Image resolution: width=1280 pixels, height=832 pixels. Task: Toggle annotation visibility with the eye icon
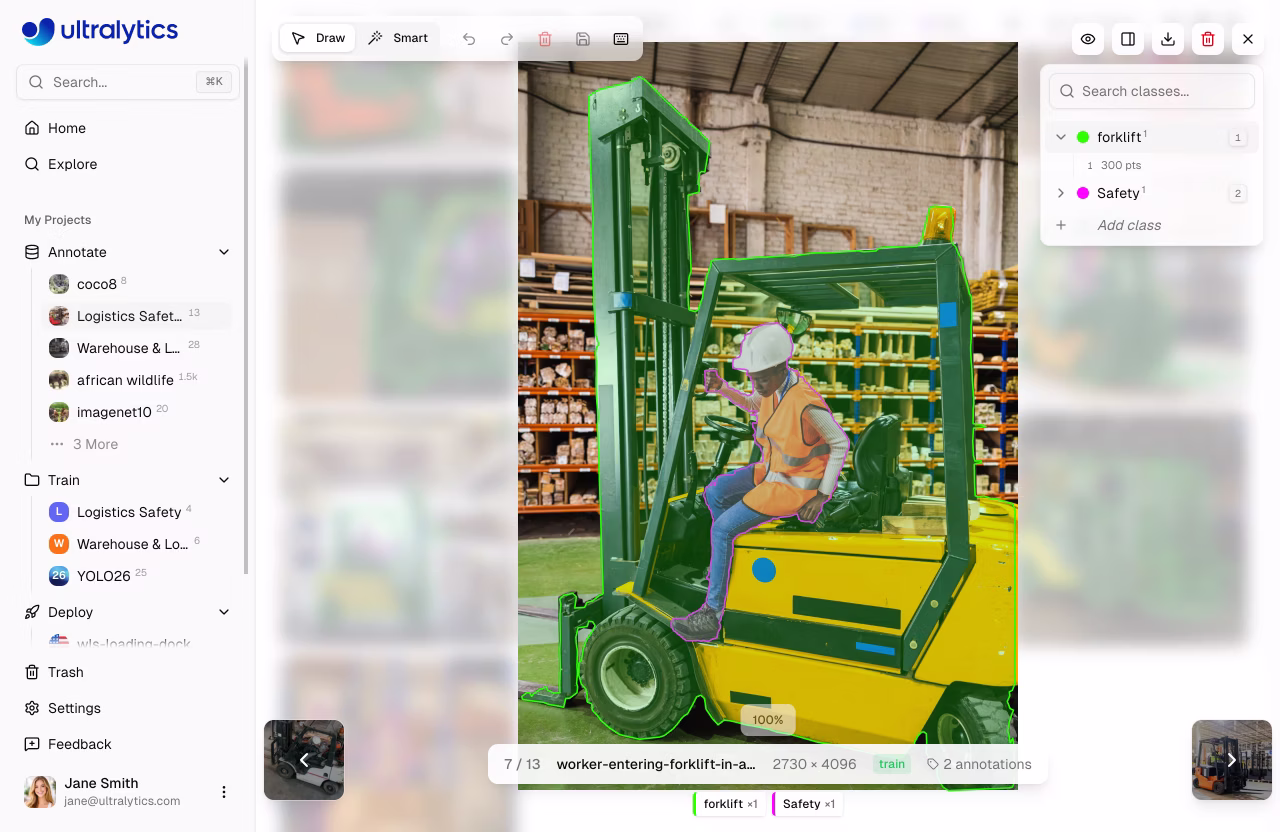pos(1088,39)
